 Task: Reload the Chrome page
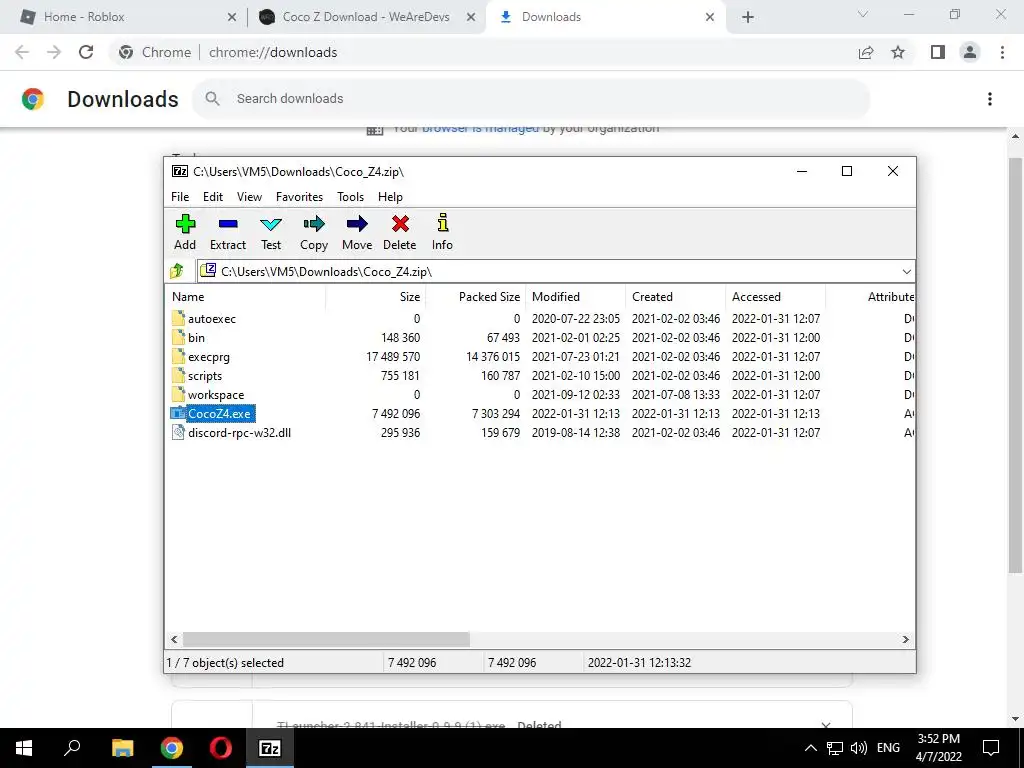click(86, 52)
